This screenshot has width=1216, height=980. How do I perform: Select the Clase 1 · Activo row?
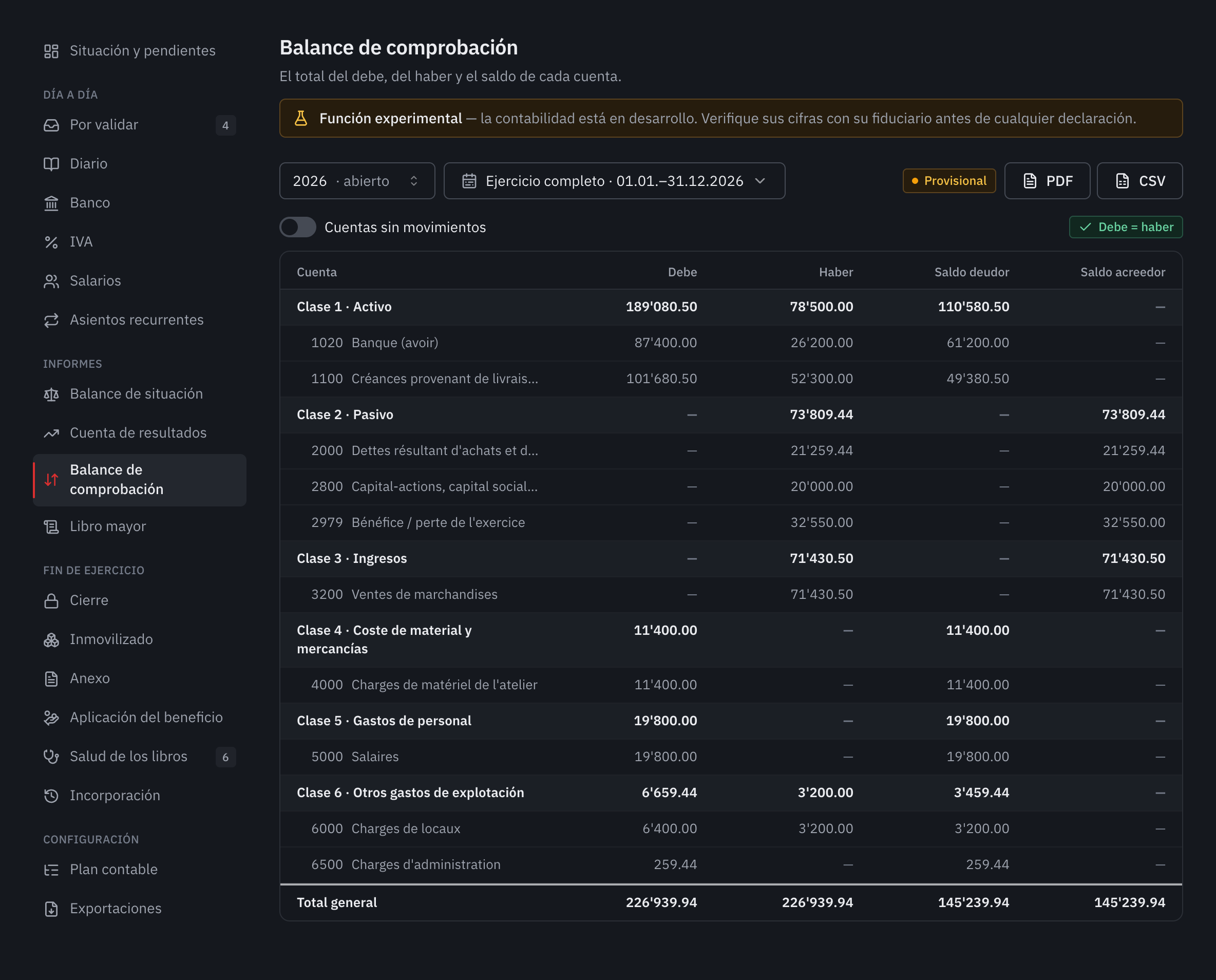731,307
